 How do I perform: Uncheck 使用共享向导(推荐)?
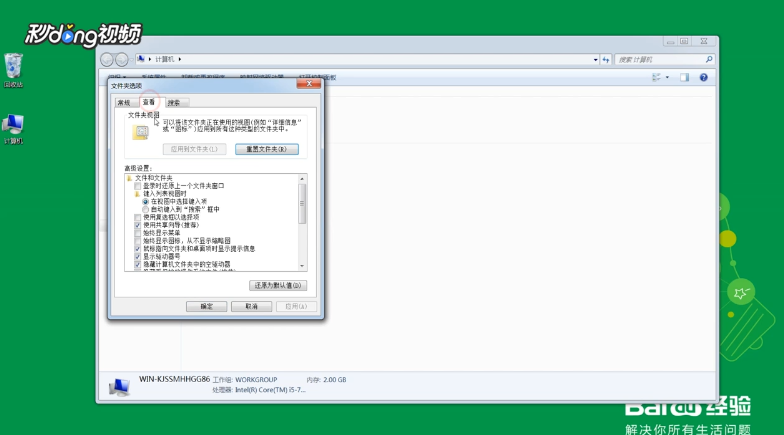[x=138, y=226]
